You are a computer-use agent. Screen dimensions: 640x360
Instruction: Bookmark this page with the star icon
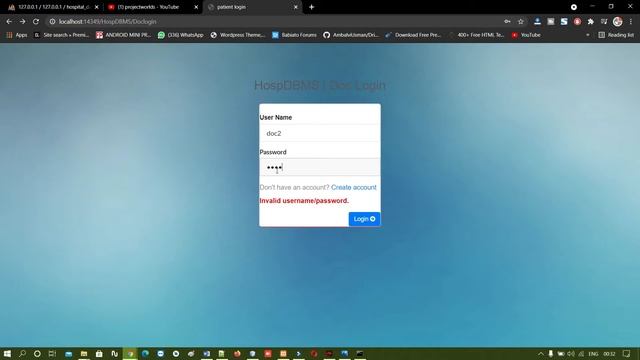pos(521,22)
